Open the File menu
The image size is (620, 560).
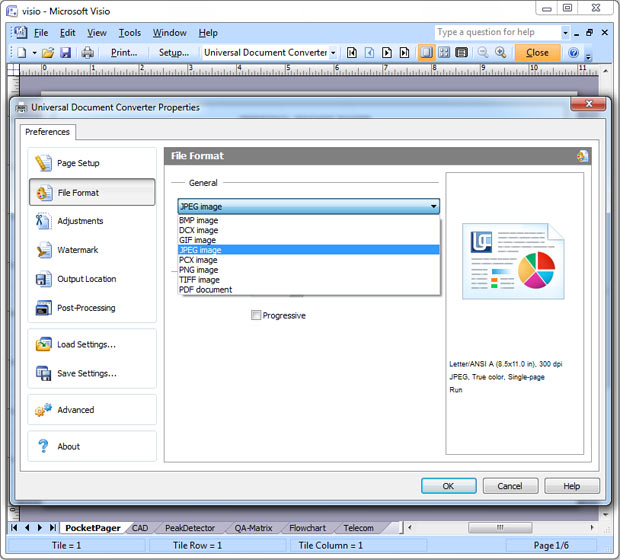41,33
